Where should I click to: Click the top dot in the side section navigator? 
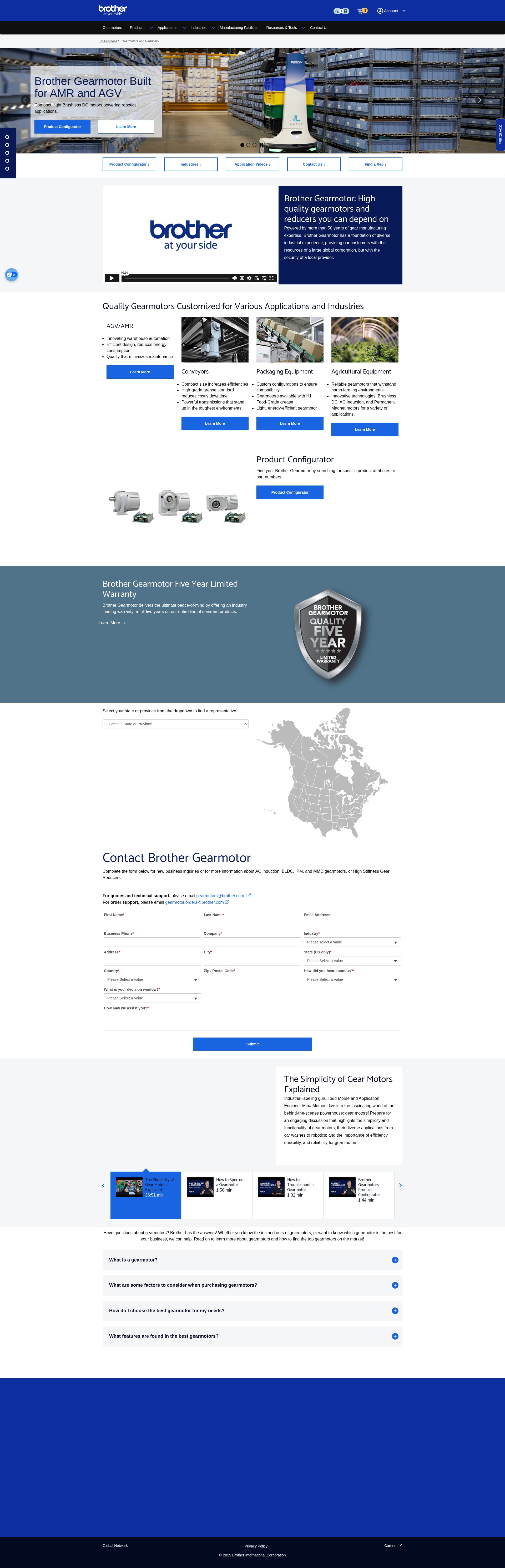click(7, 137)
